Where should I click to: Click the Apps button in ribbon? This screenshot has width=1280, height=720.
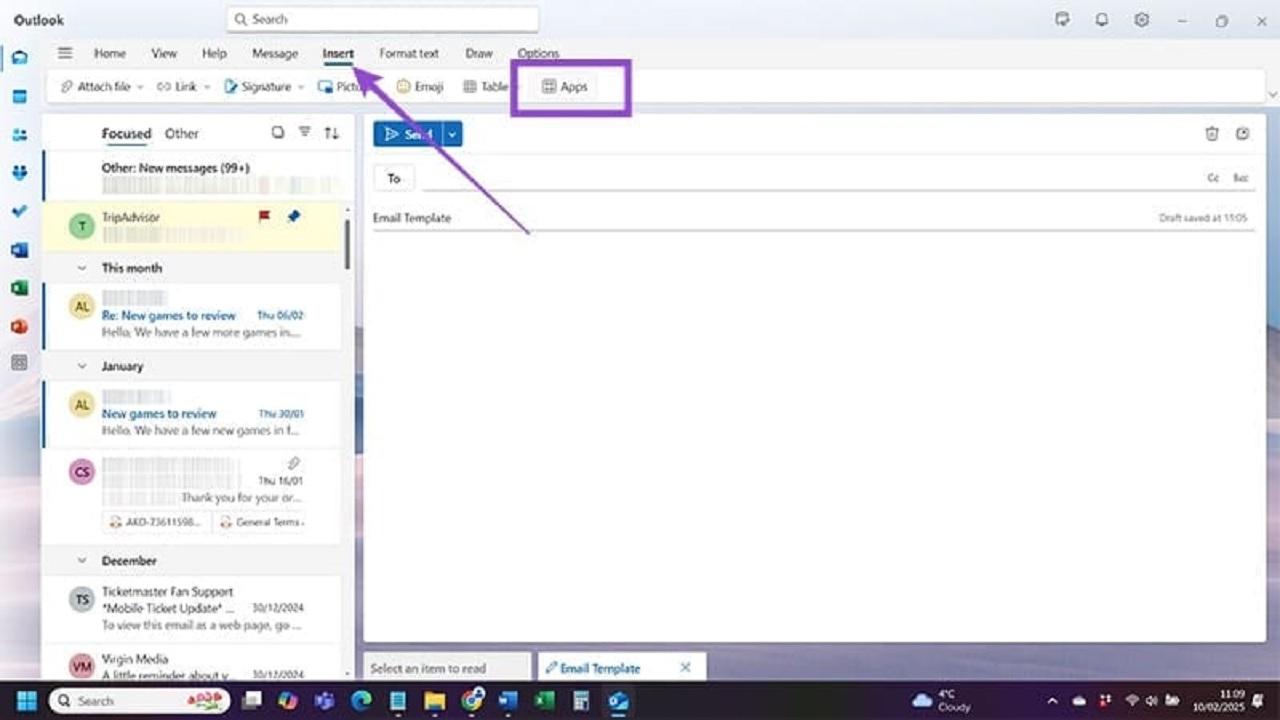point(565,87)
